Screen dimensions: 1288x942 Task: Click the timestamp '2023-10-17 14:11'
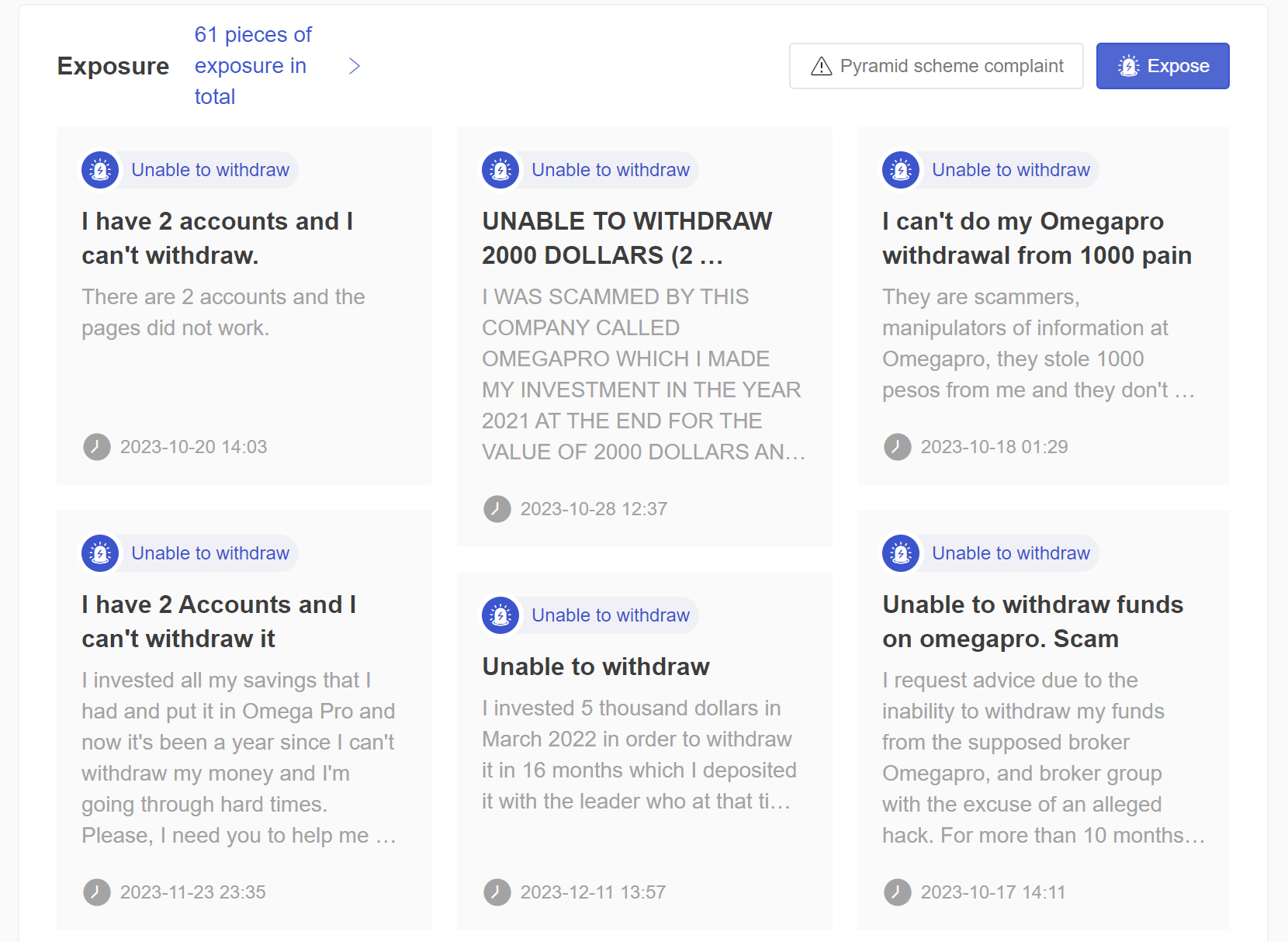pyautogui.click(x=993, y=892)
